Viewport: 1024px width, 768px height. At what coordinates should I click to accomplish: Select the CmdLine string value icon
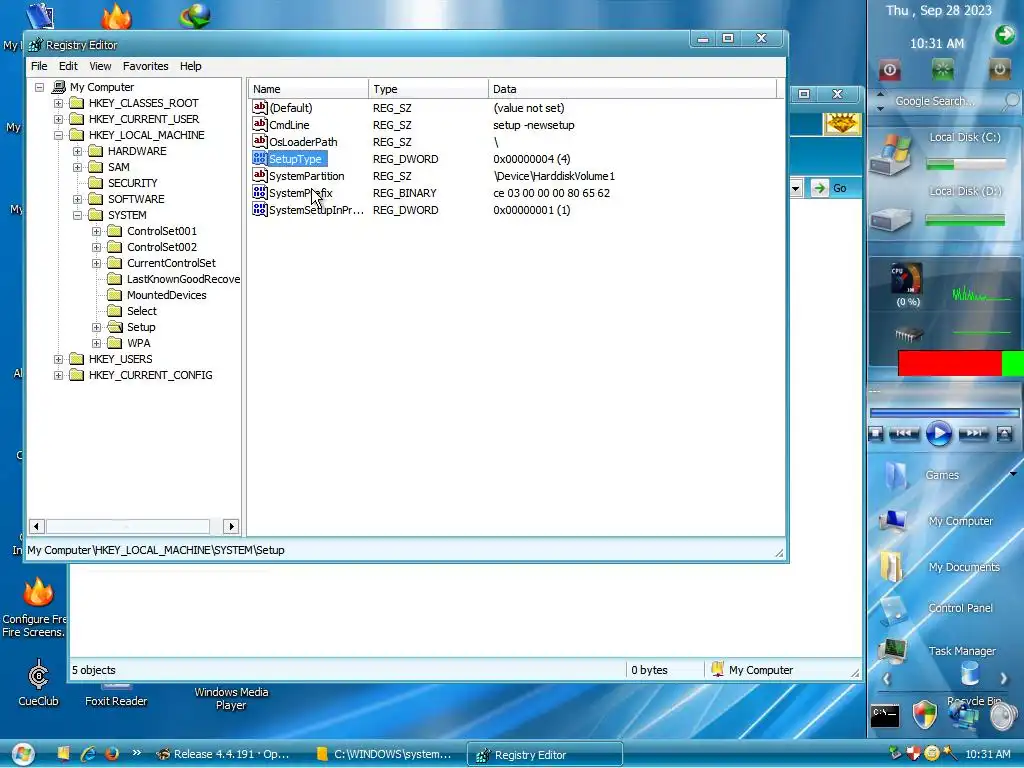tap(259, 124)
